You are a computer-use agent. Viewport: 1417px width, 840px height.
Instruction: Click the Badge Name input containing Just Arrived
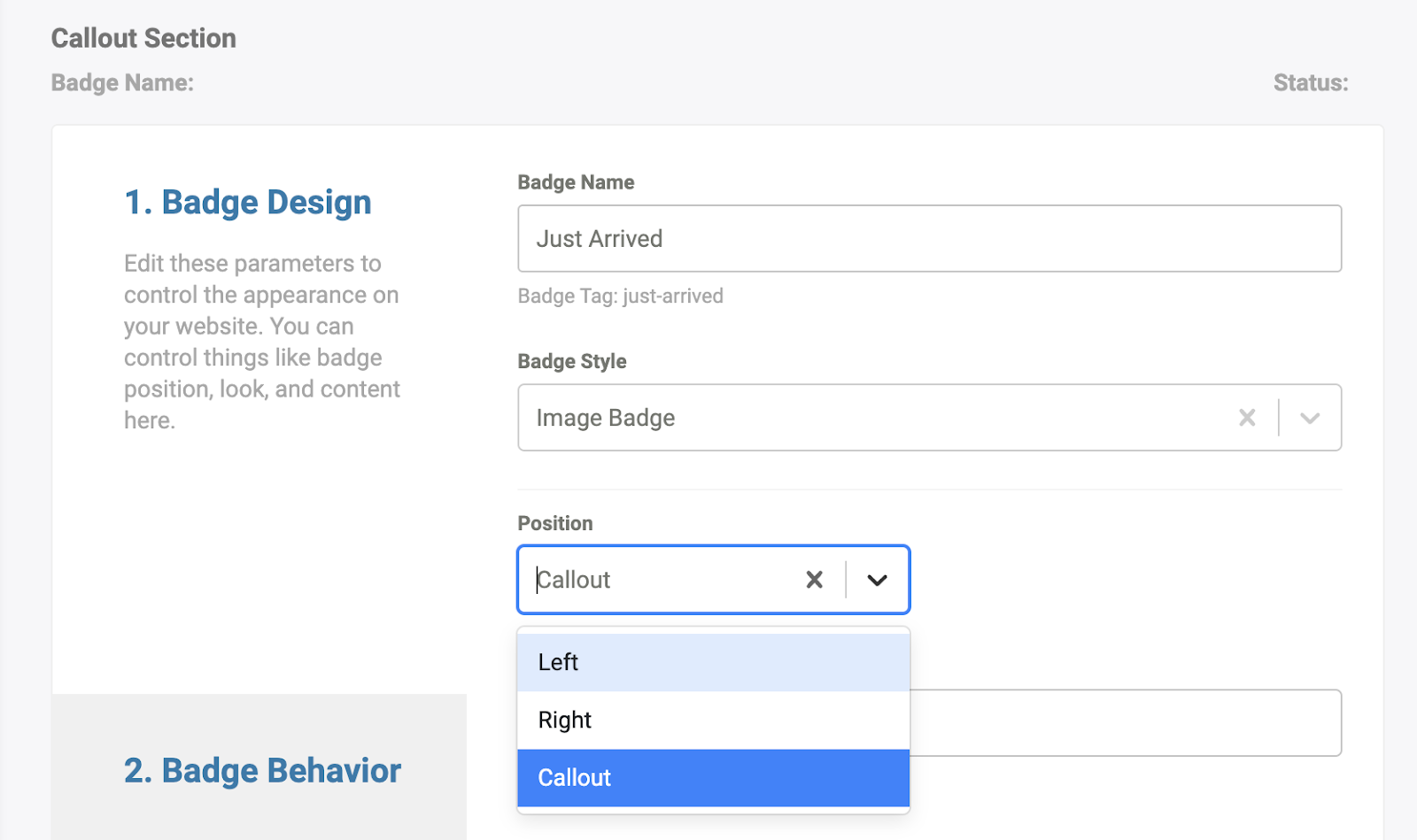929,238
